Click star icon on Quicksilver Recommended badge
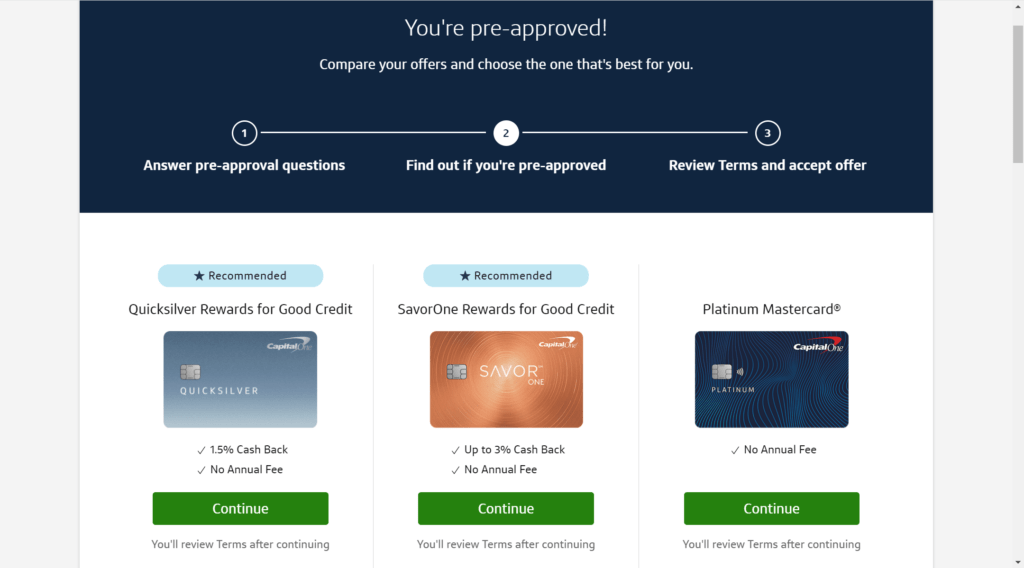Screen dimensions: 1024x568 [199, 276]
